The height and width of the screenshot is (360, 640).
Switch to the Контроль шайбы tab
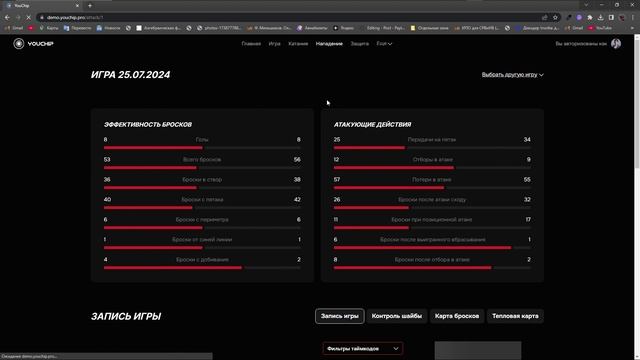pos(397,316)
